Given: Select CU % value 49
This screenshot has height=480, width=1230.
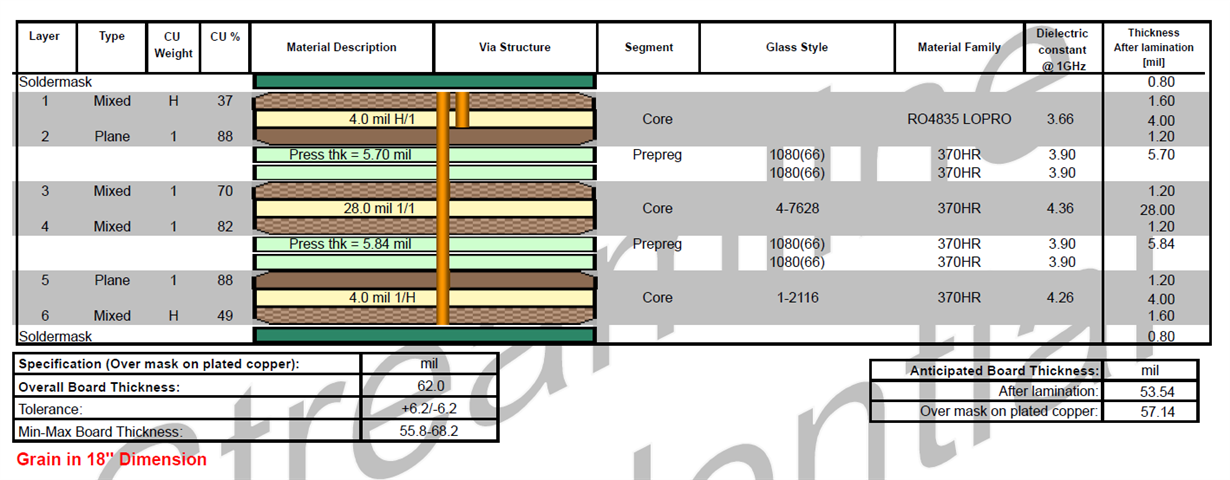Looking at the screenshot, I should pos(225,315).
